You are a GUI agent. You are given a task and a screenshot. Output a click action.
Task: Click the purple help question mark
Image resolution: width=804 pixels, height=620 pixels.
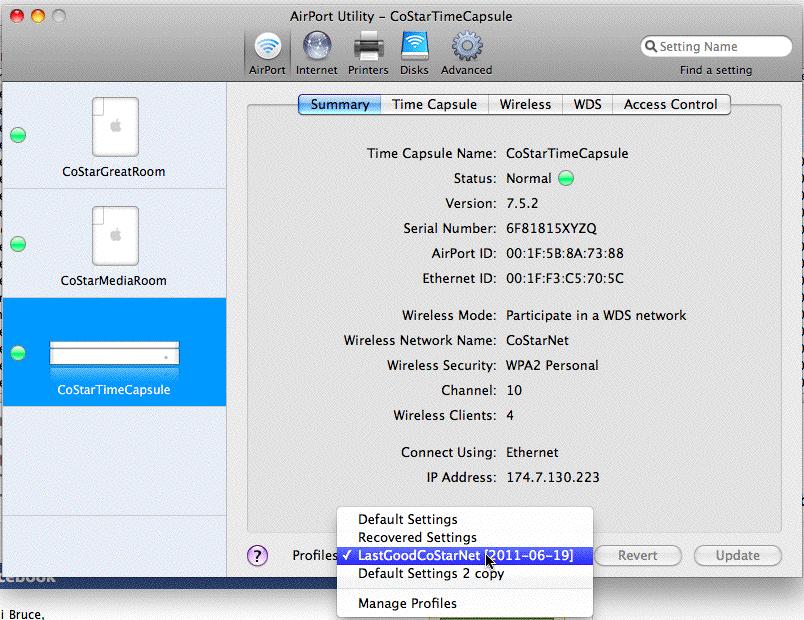257,555
